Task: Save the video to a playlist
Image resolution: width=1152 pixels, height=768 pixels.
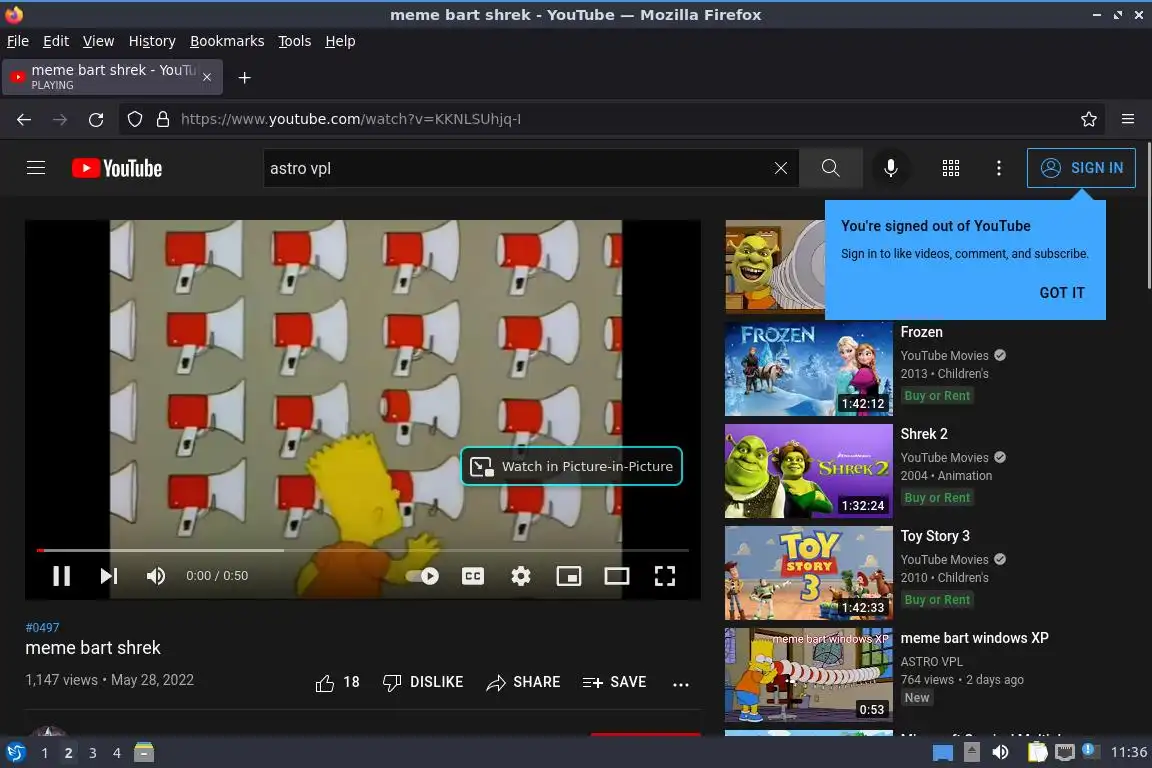Action: point(614,683)
